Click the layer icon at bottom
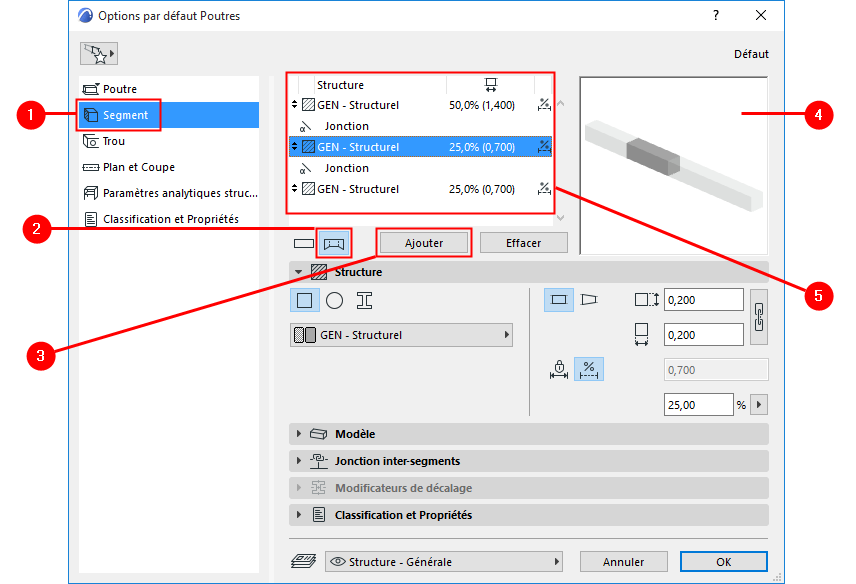856x584 pixels. (304, 561)
